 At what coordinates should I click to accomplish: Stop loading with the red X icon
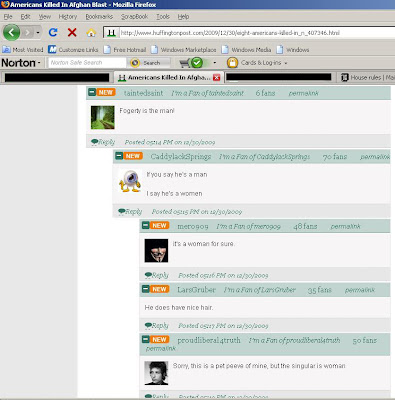coord(72,32)
